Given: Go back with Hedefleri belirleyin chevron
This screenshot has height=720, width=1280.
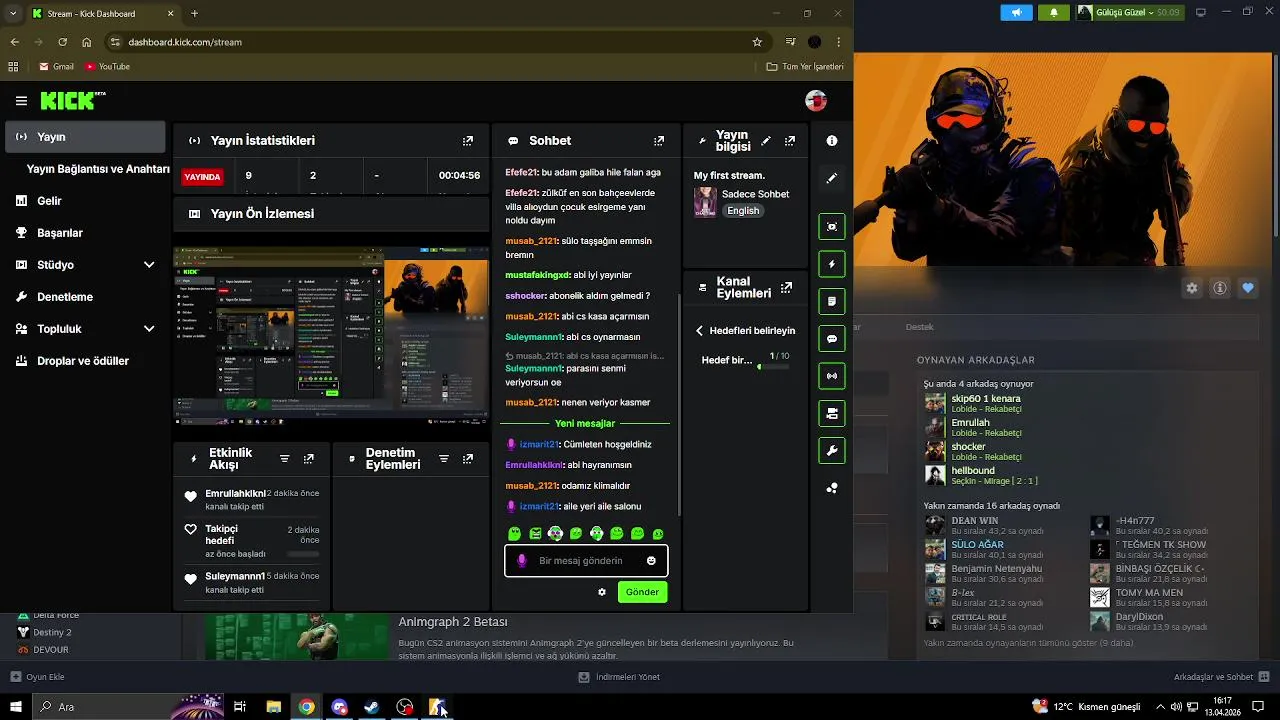Looking at the screenshot, I should 700,331.
